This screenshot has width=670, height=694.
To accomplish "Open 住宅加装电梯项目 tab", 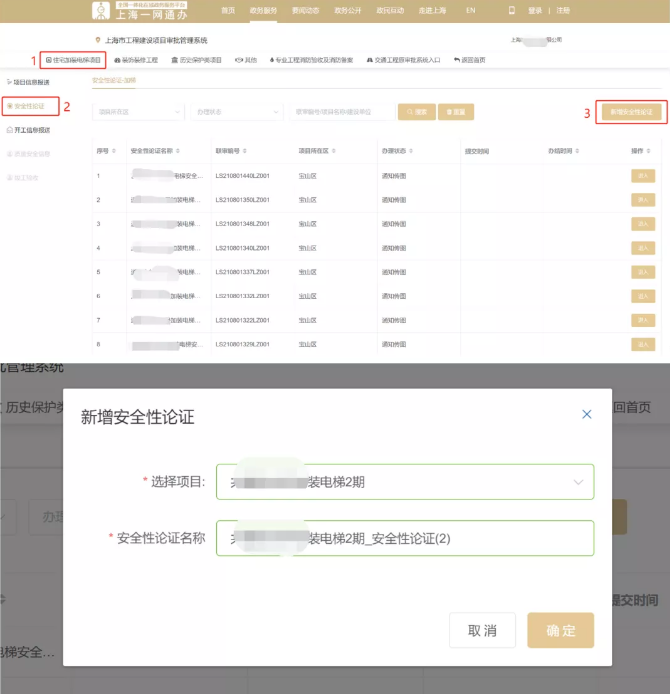I will click(73, 60).
